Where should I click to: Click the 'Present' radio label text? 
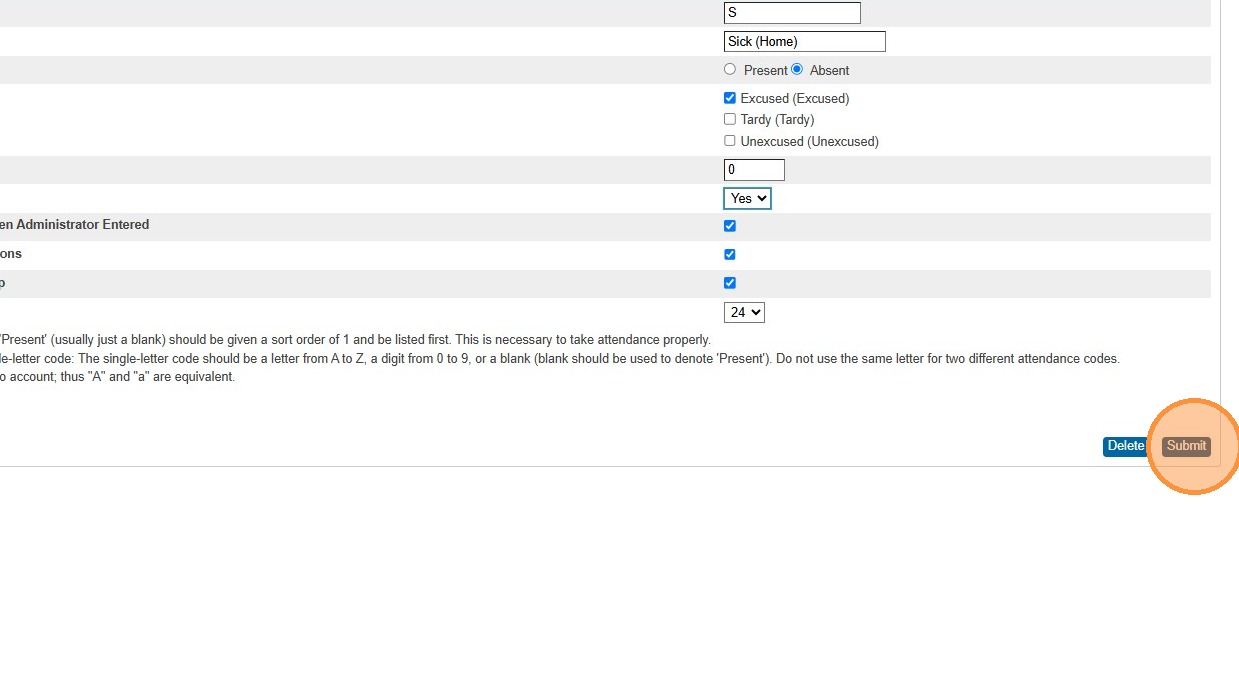point(766,71)
